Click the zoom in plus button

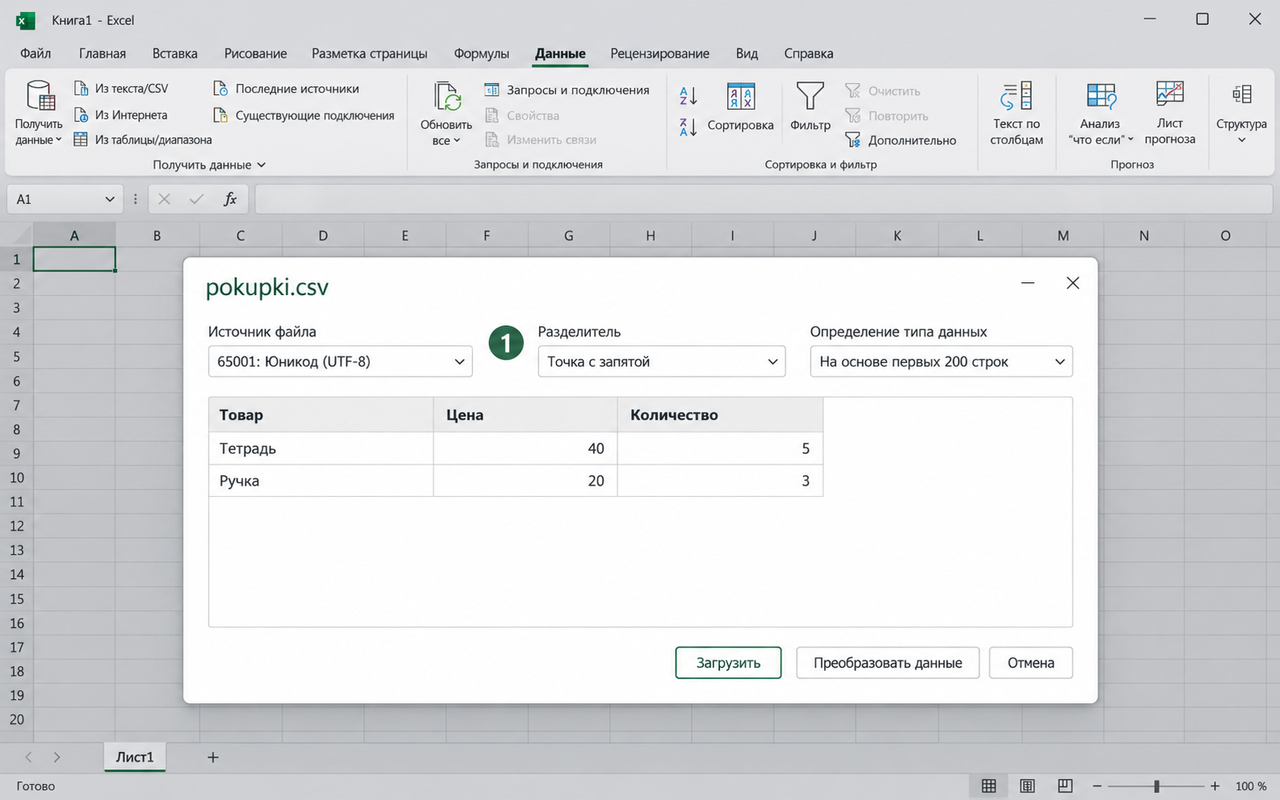pyautogui.click(x=1215, y=786)
